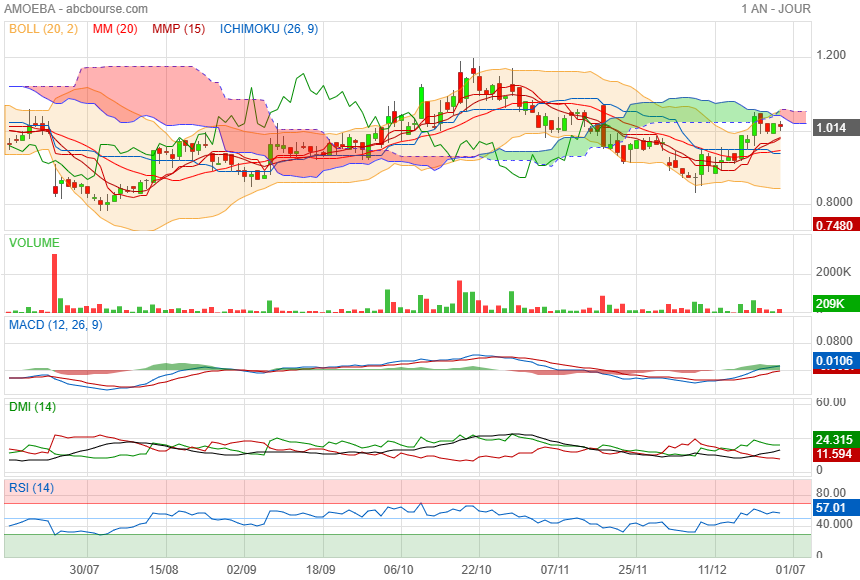Select the MM (20) moving average legend

pyautogui.click(x=115, y=29)
